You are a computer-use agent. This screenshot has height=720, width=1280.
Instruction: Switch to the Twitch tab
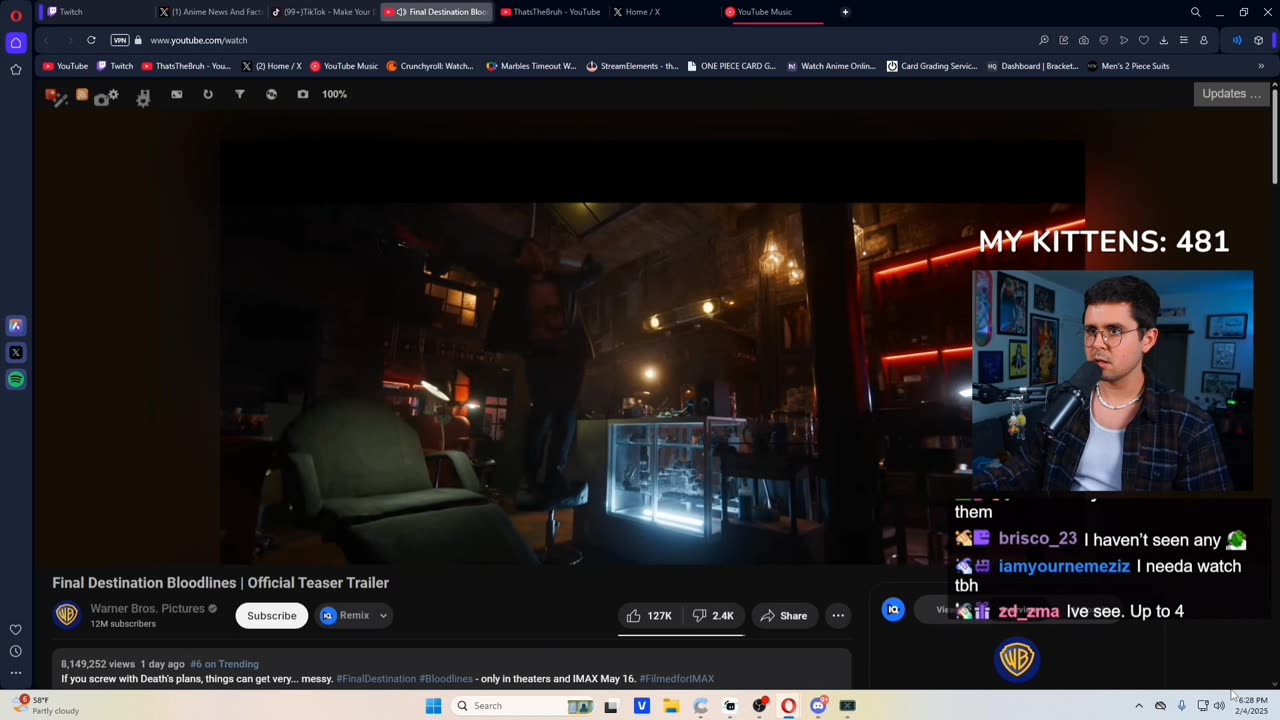pyautogui.click(x=97, y=12)
